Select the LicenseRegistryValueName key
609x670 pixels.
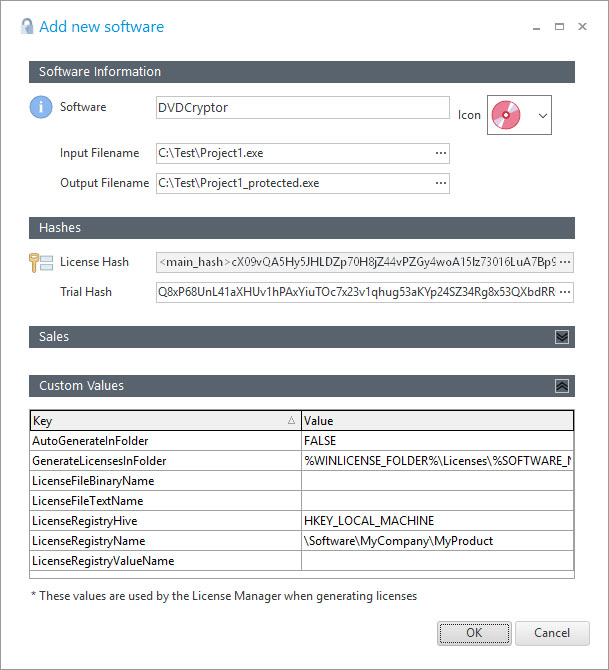click(x=165, y=561)
